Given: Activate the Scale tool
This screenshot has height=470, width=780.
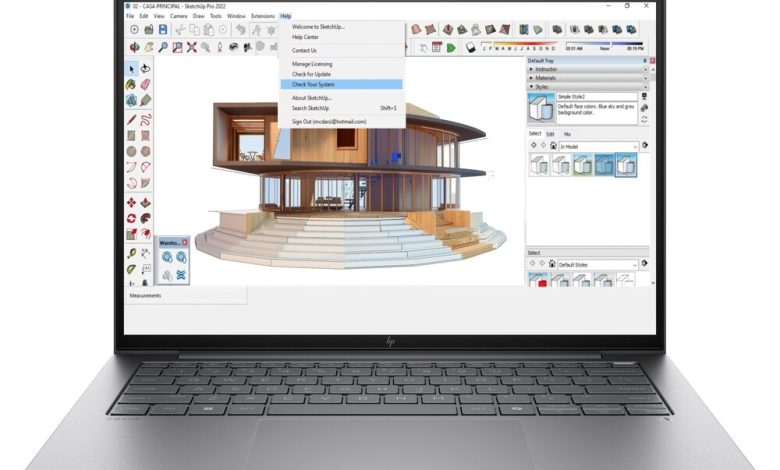Looking at the screenshot, I should click(x=131, y=234).
